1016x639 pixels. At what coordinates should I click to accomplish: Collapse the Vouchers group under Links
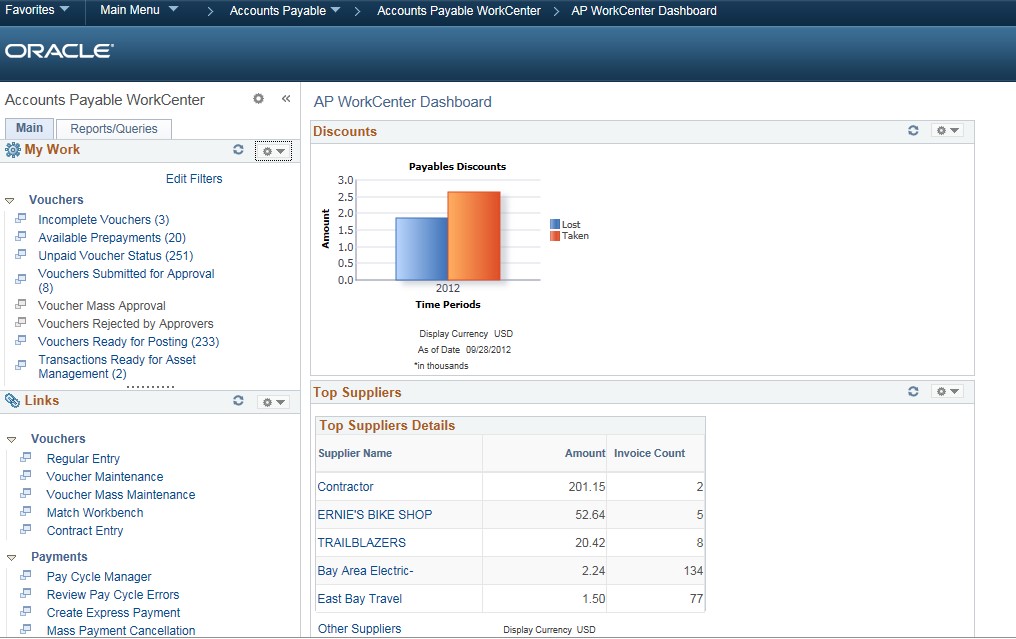click(11, 440)
